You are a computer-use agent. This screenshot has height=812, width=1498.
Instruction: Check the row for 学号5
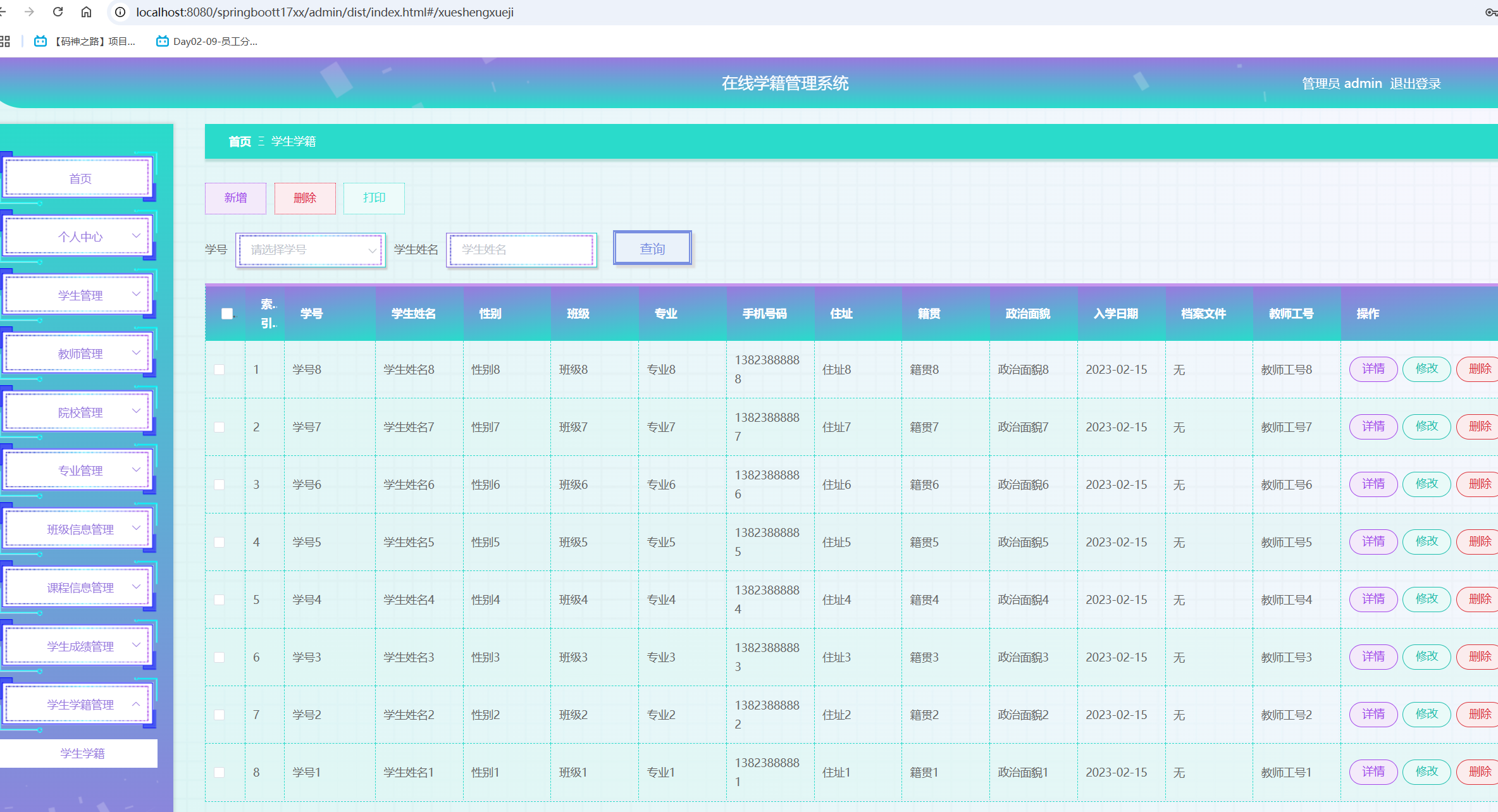point(220,542)
